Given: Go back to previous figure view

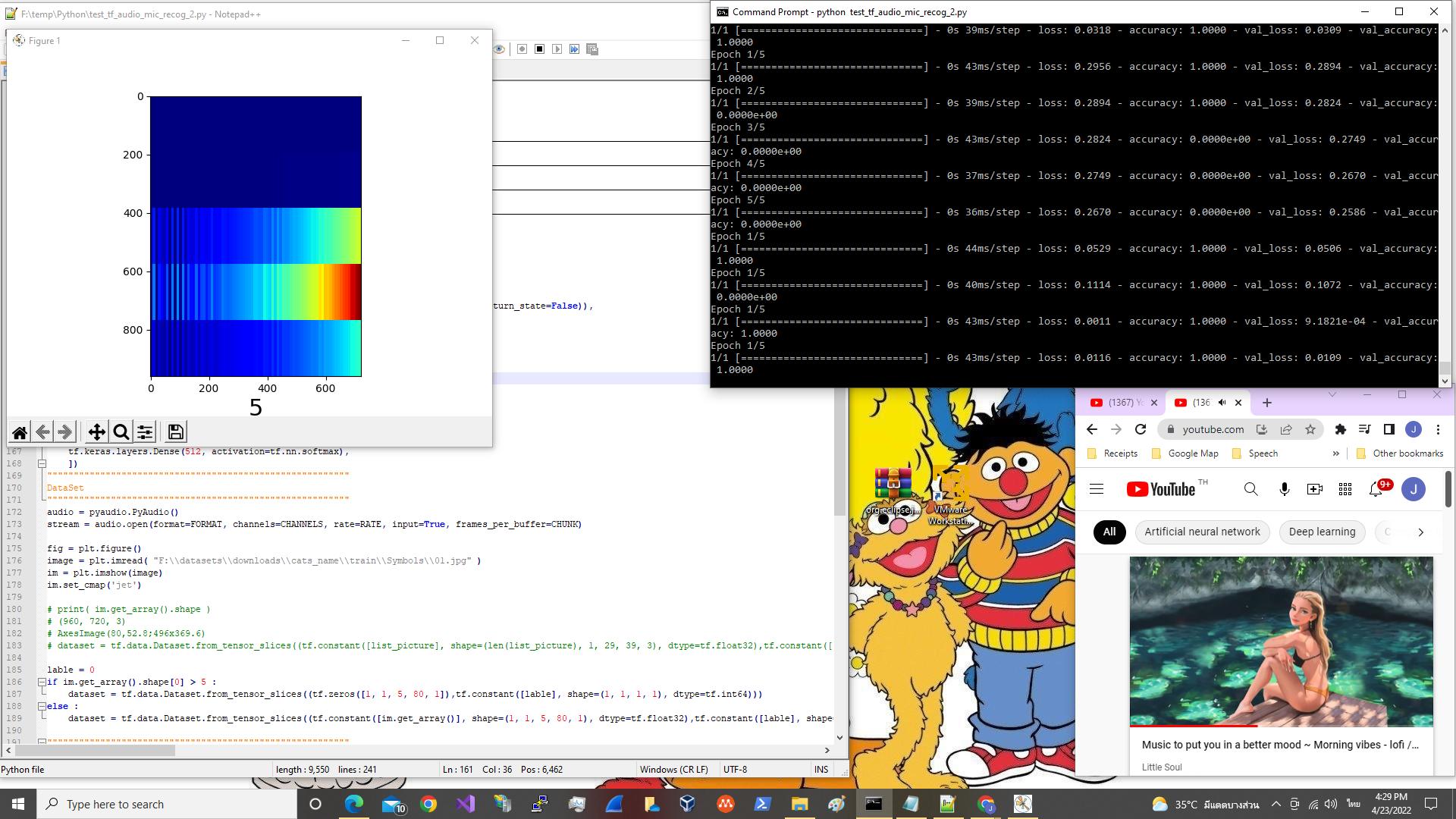Looking at the screenshot, I should pos(42,432).
